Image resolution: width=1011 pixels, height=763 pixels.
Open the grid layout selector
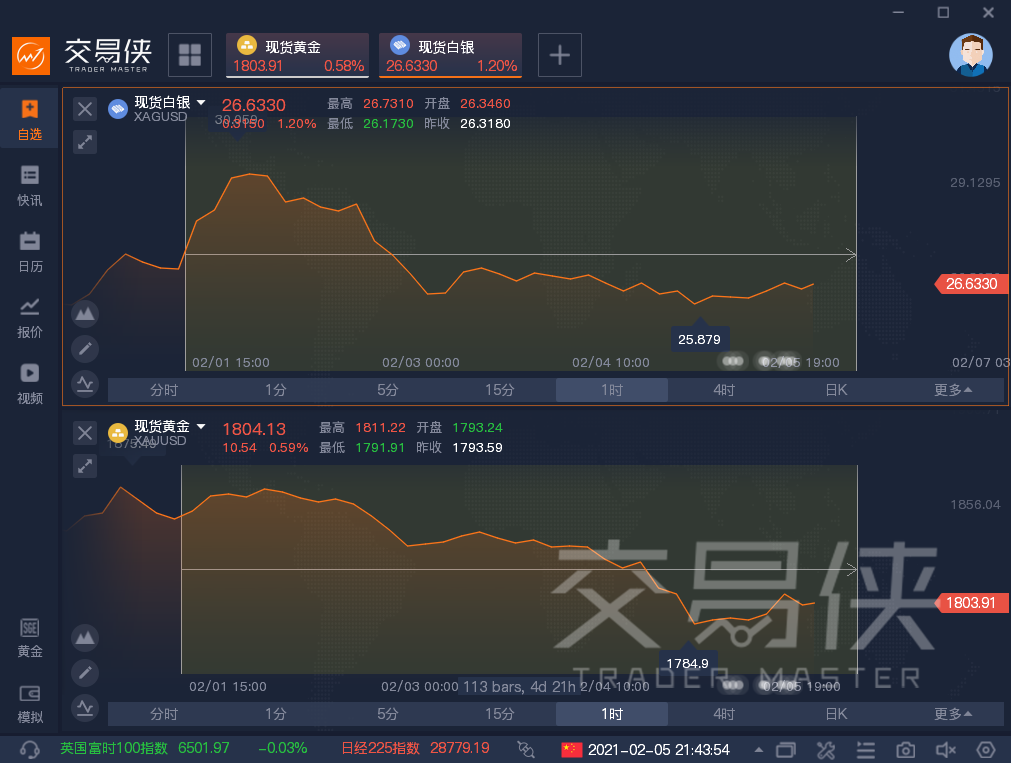coord(190,55)
